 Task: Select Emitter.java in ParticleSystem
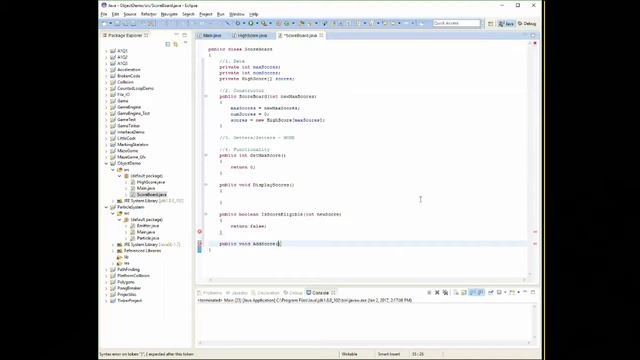[147, 226]
